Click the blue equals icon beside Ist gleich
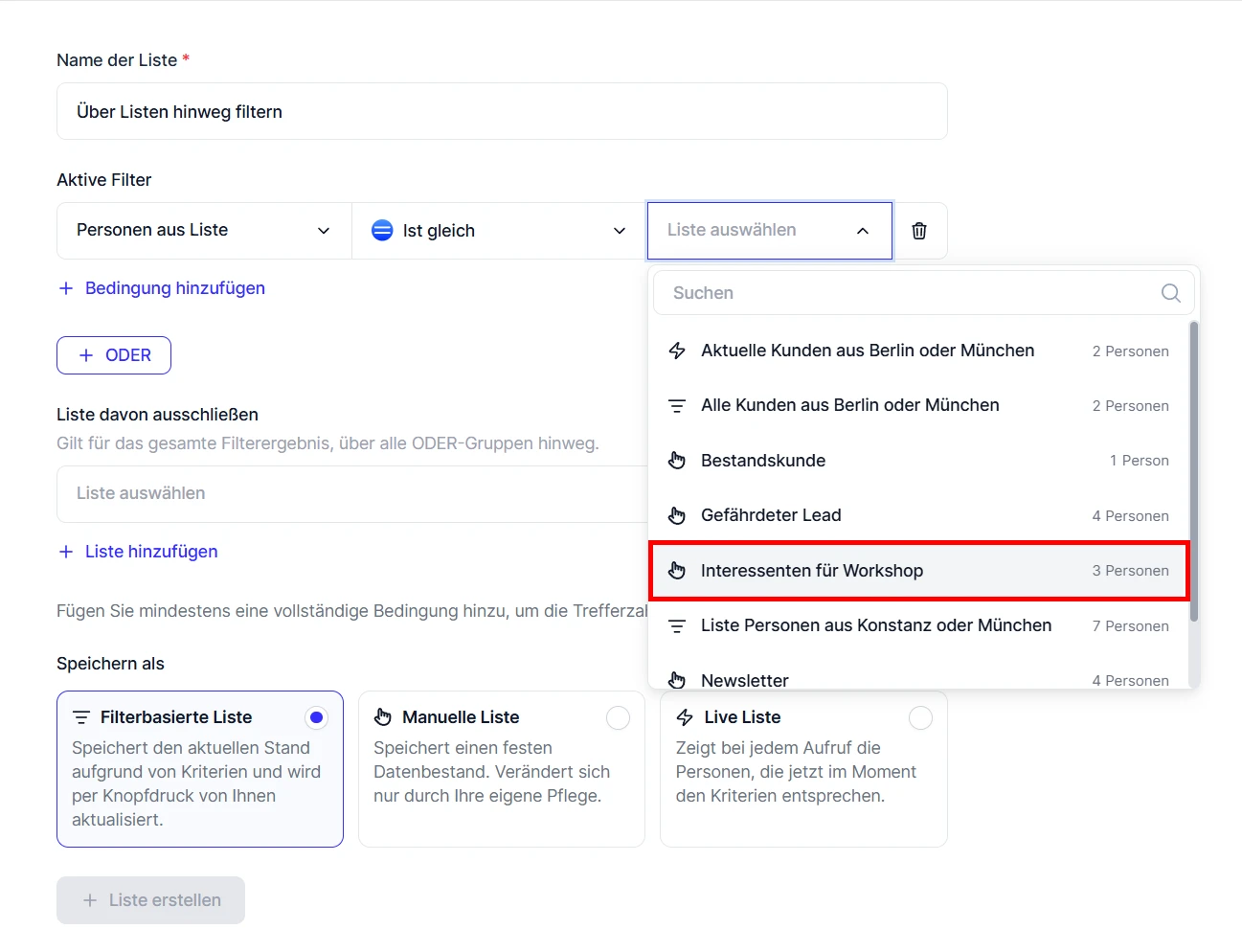 pos(382,230)
